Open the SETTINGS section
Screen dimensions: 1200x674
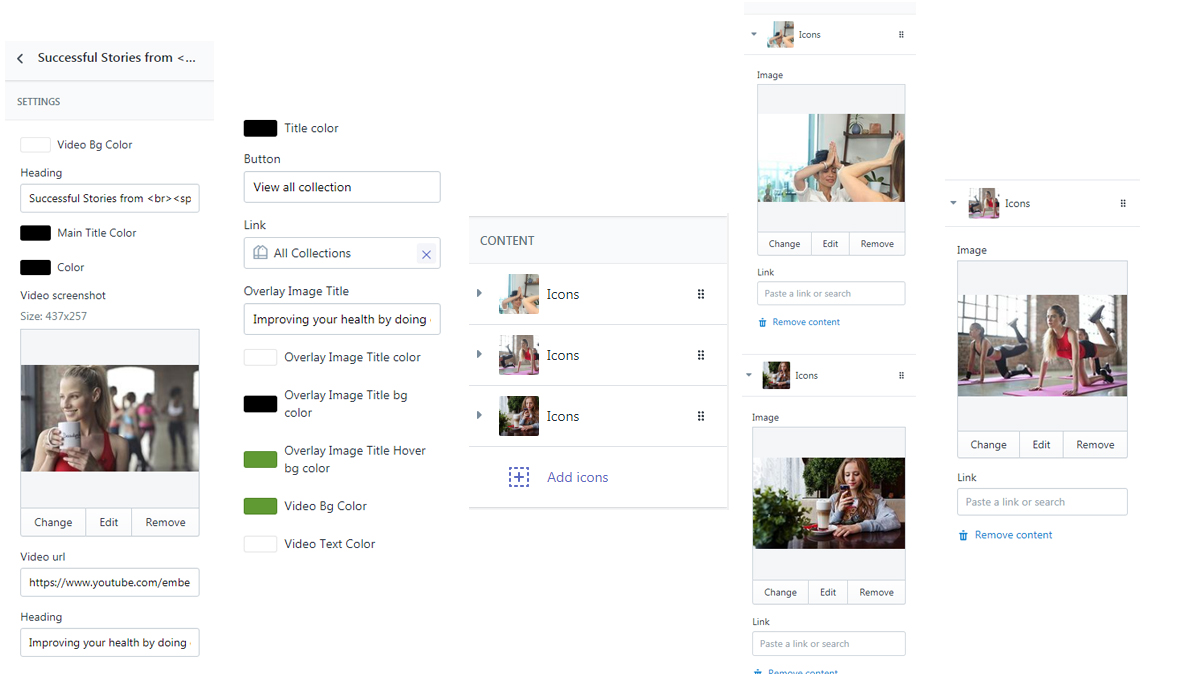(x=38, y=101)
